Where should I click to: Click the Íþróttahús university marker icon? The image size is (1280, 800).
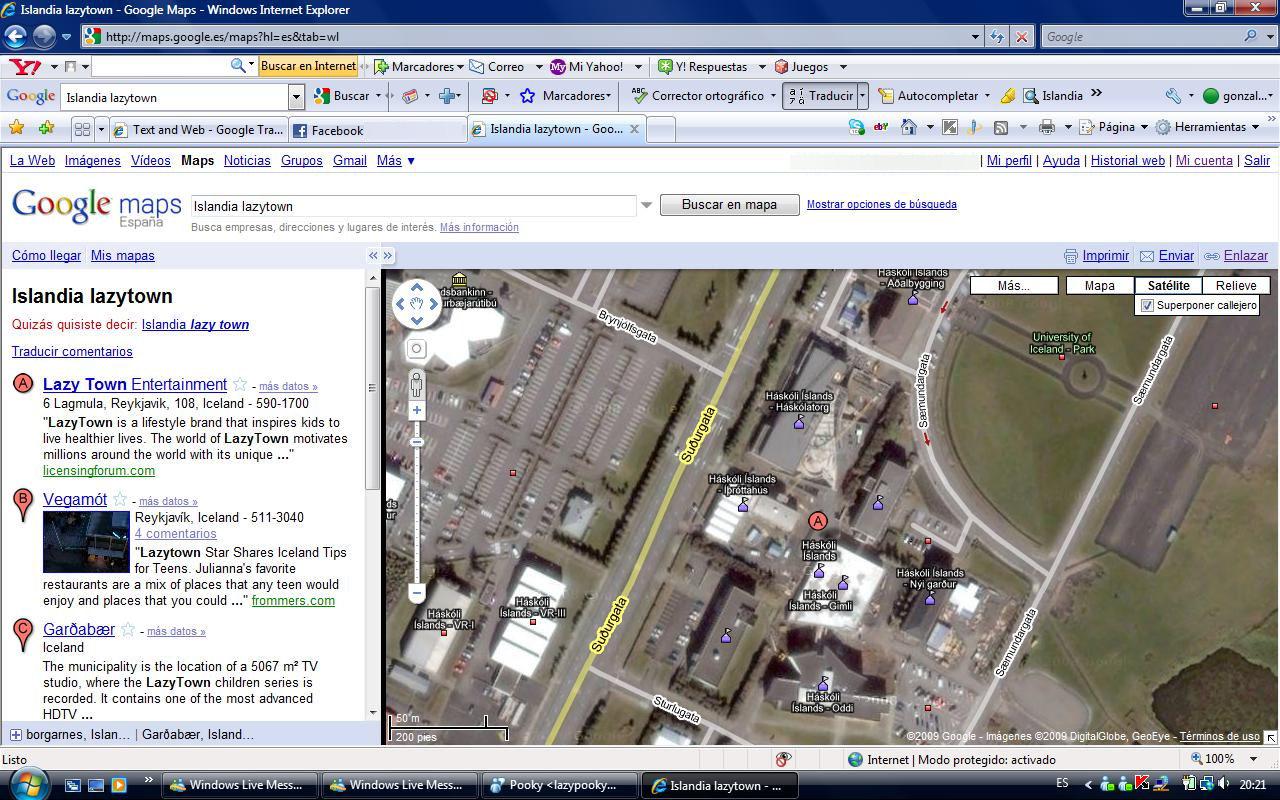[743, 506]
